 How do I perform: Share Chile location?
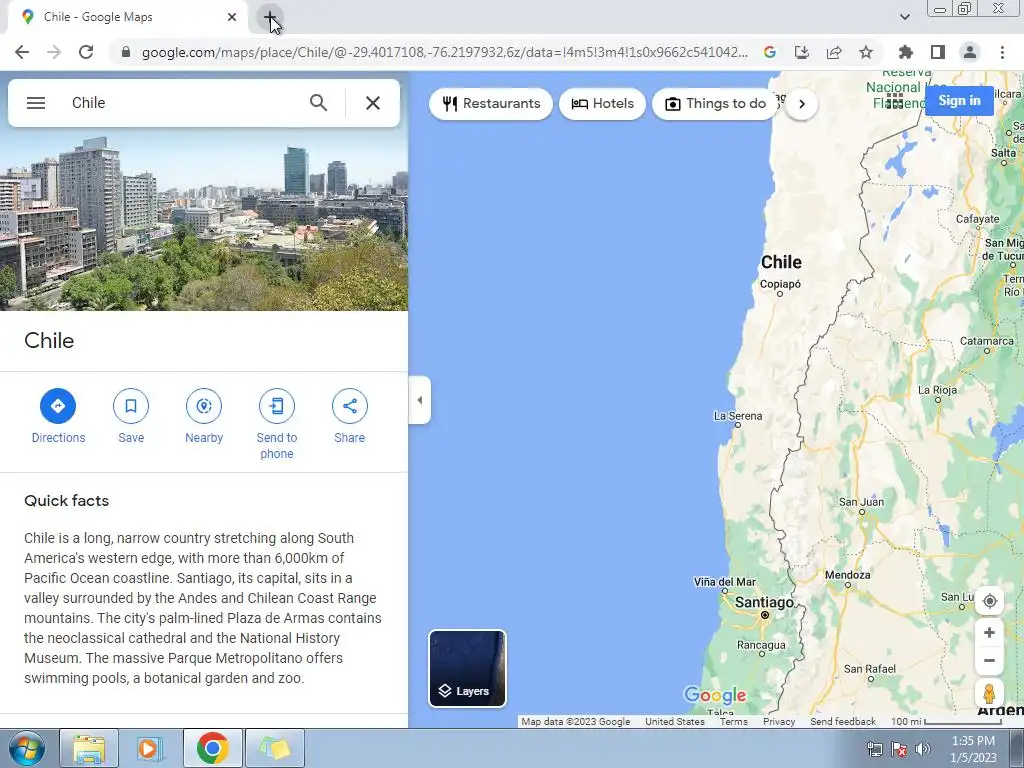(x=349, y=417)
